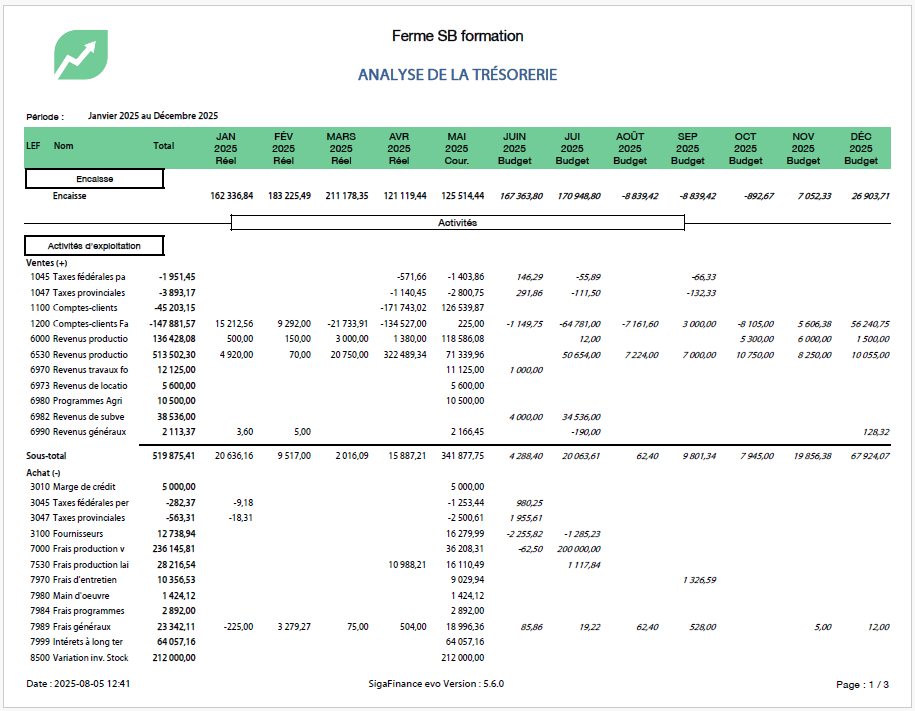
Task: Click the Encaisse January value 162 336,84
Action: tap(232, 196)
